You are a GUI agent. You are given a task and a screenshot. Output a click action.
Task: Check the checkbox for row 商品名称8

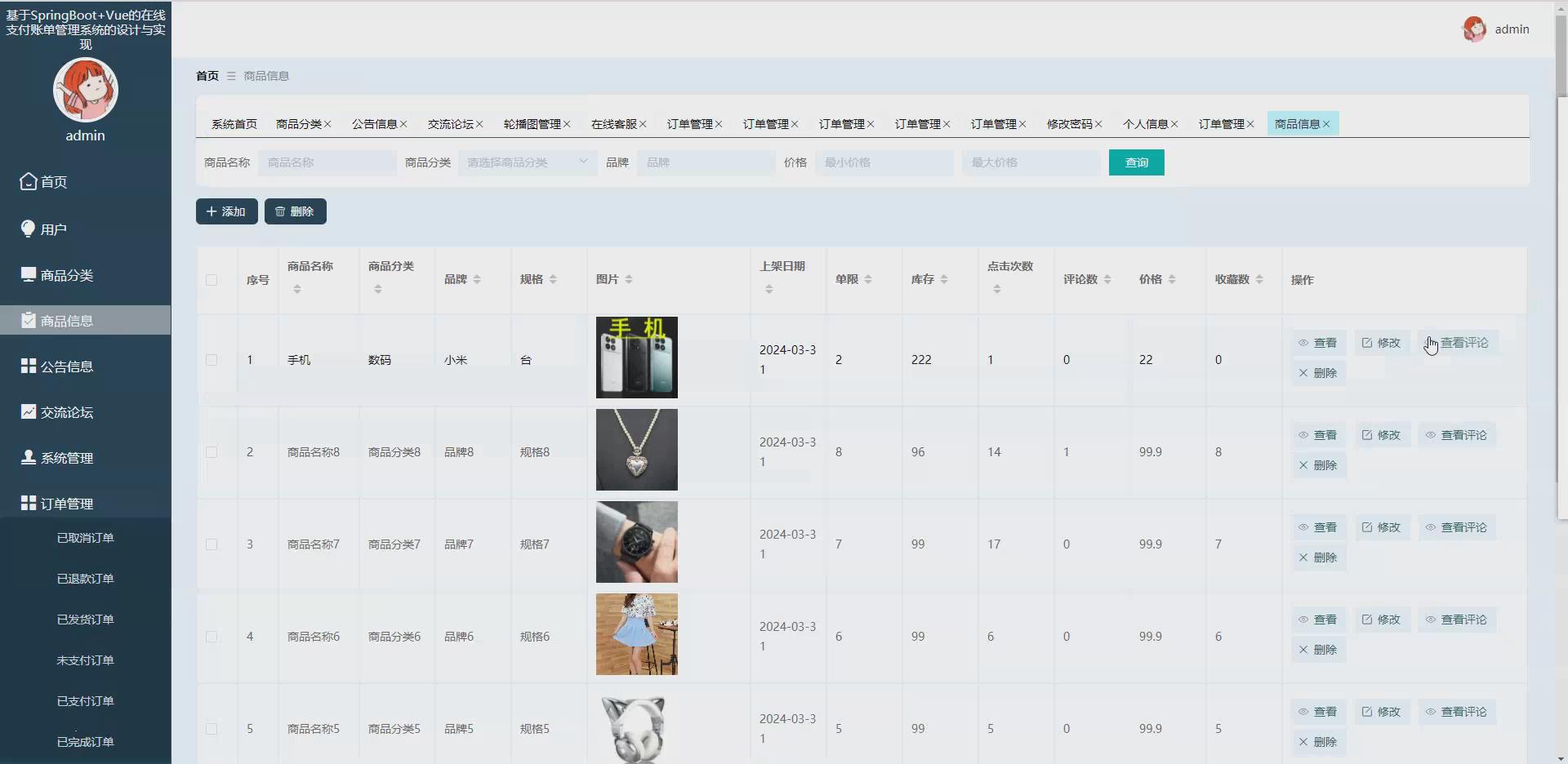coord(212,452)
